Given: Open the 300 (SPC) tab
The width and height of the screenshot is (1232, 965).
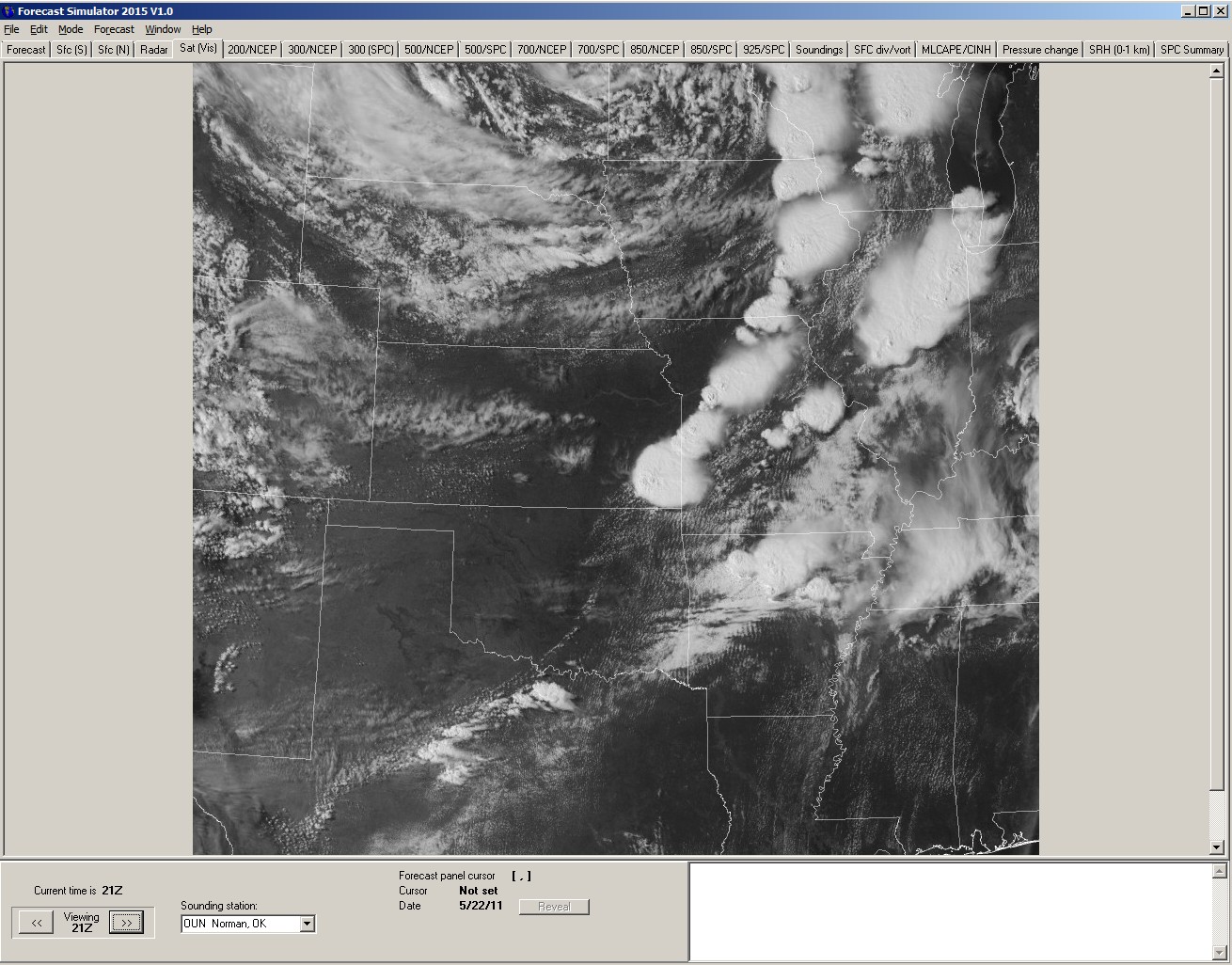Looking at the screenshot, I should 371,50.
